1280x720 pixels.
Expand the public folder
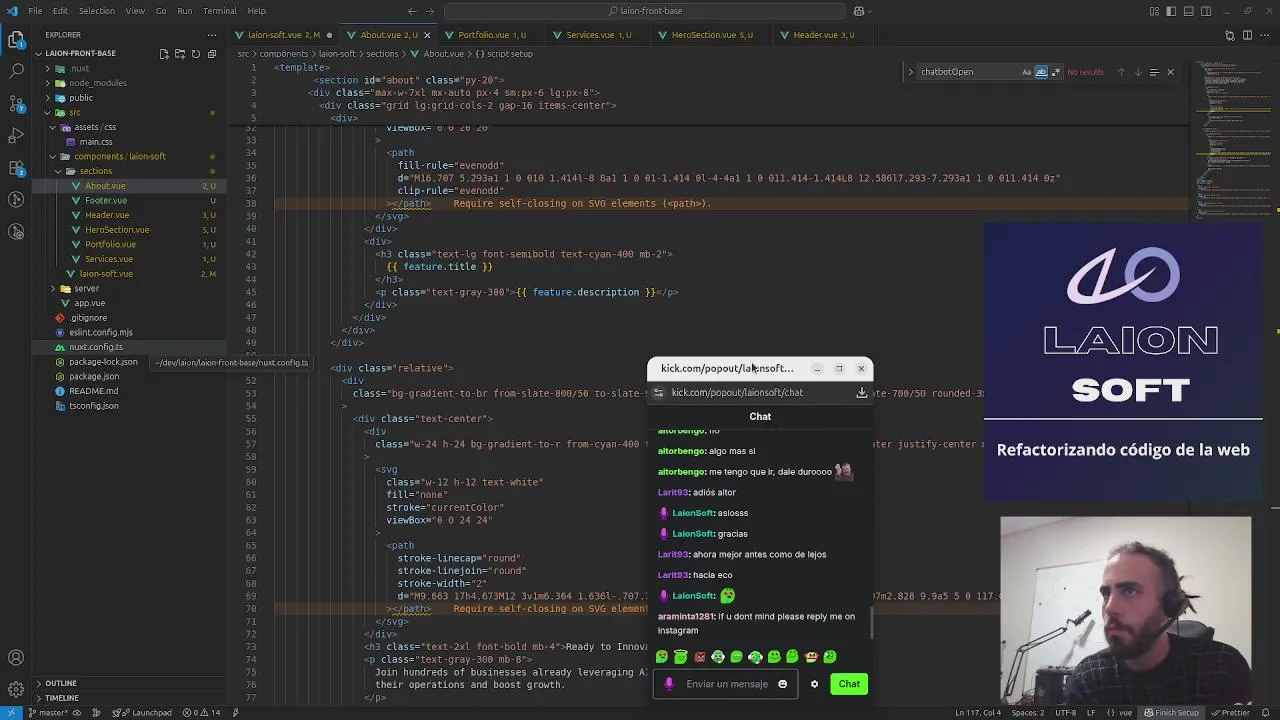[48, 98]
